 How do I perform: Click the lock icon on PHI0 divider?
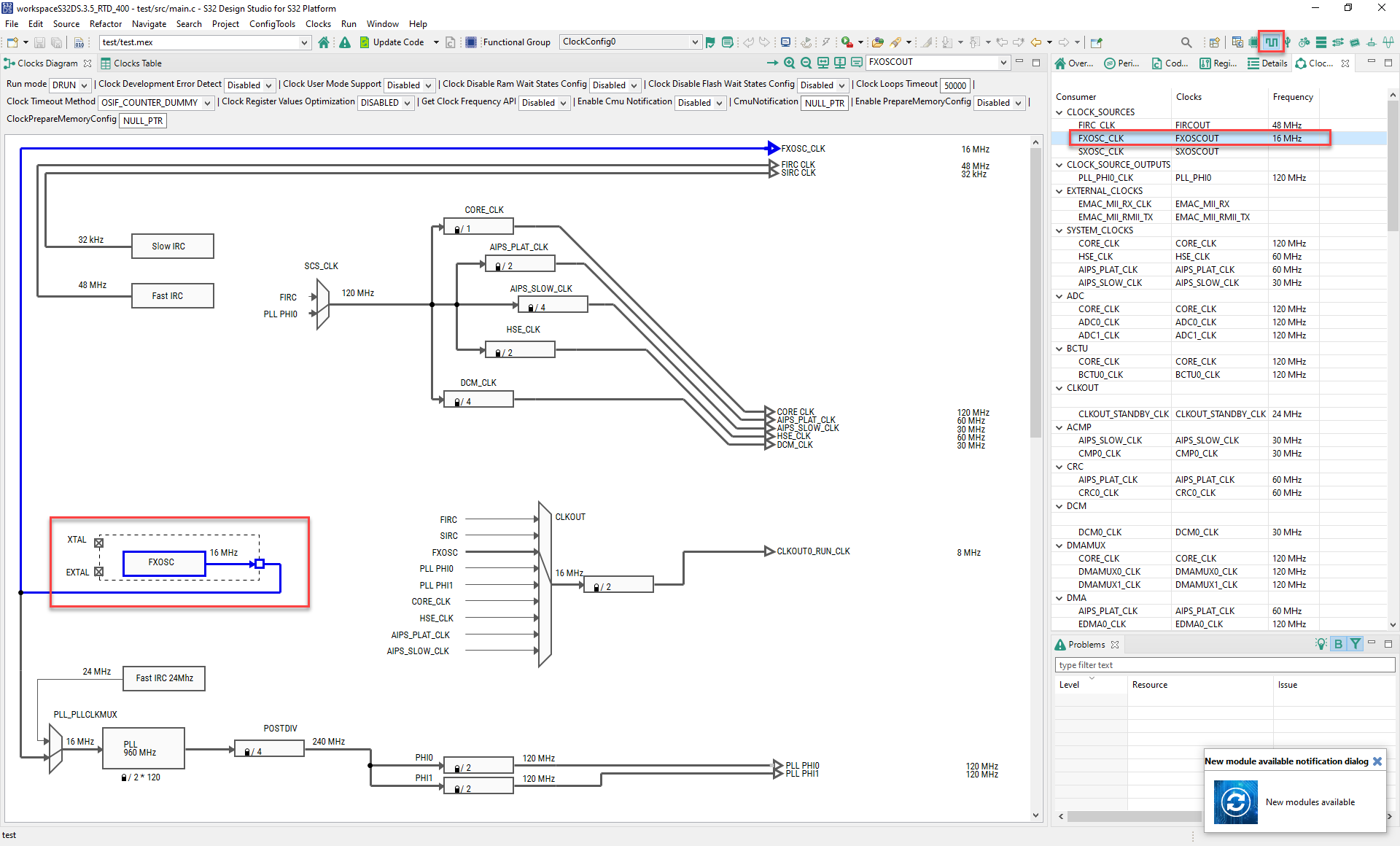point(457,768)
